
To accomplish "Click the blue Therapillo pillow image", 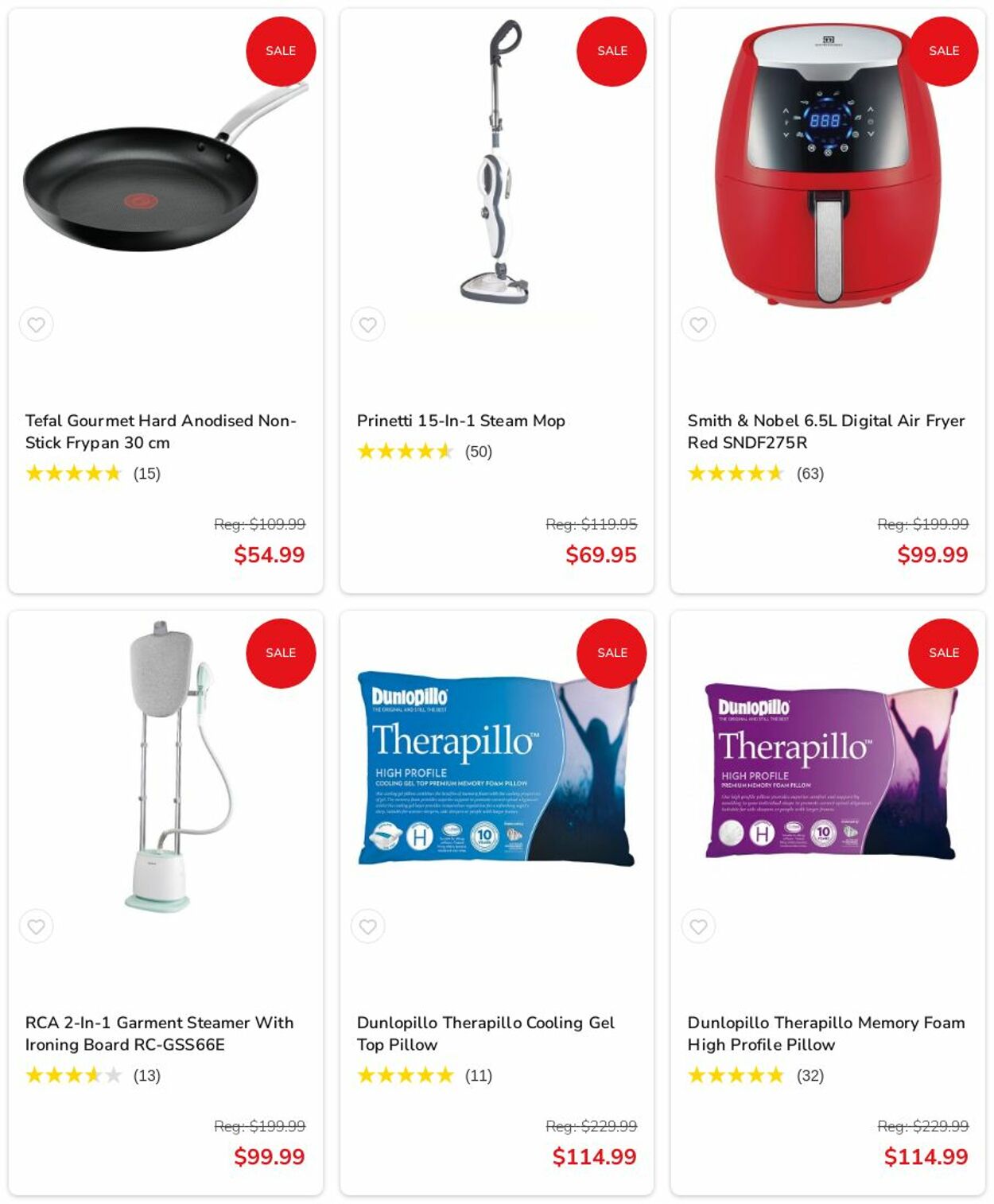I will [x=496, y=768].
